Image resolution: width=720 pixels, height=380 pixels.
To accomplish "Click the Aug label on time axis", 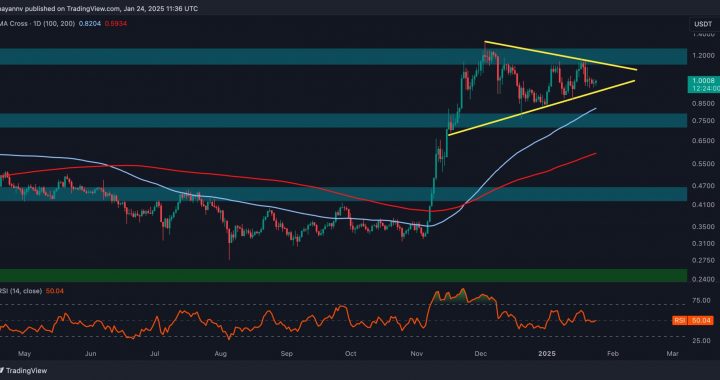I will coord(221,354).
